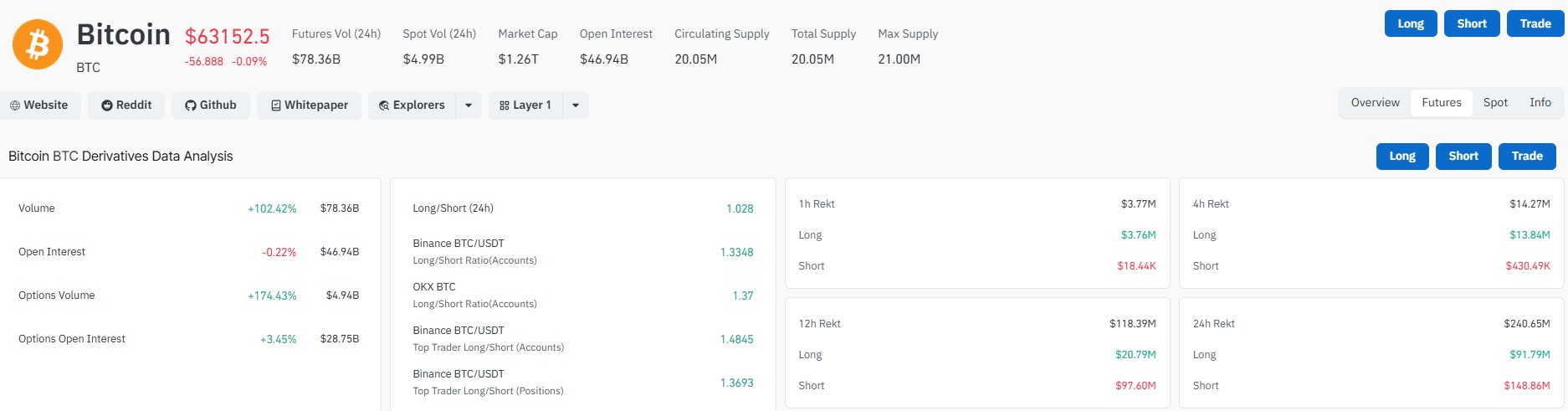1568x411 pixels.
Task: Click Binance Top Trader Long/Short (Accounts) row
Action: 582,339
